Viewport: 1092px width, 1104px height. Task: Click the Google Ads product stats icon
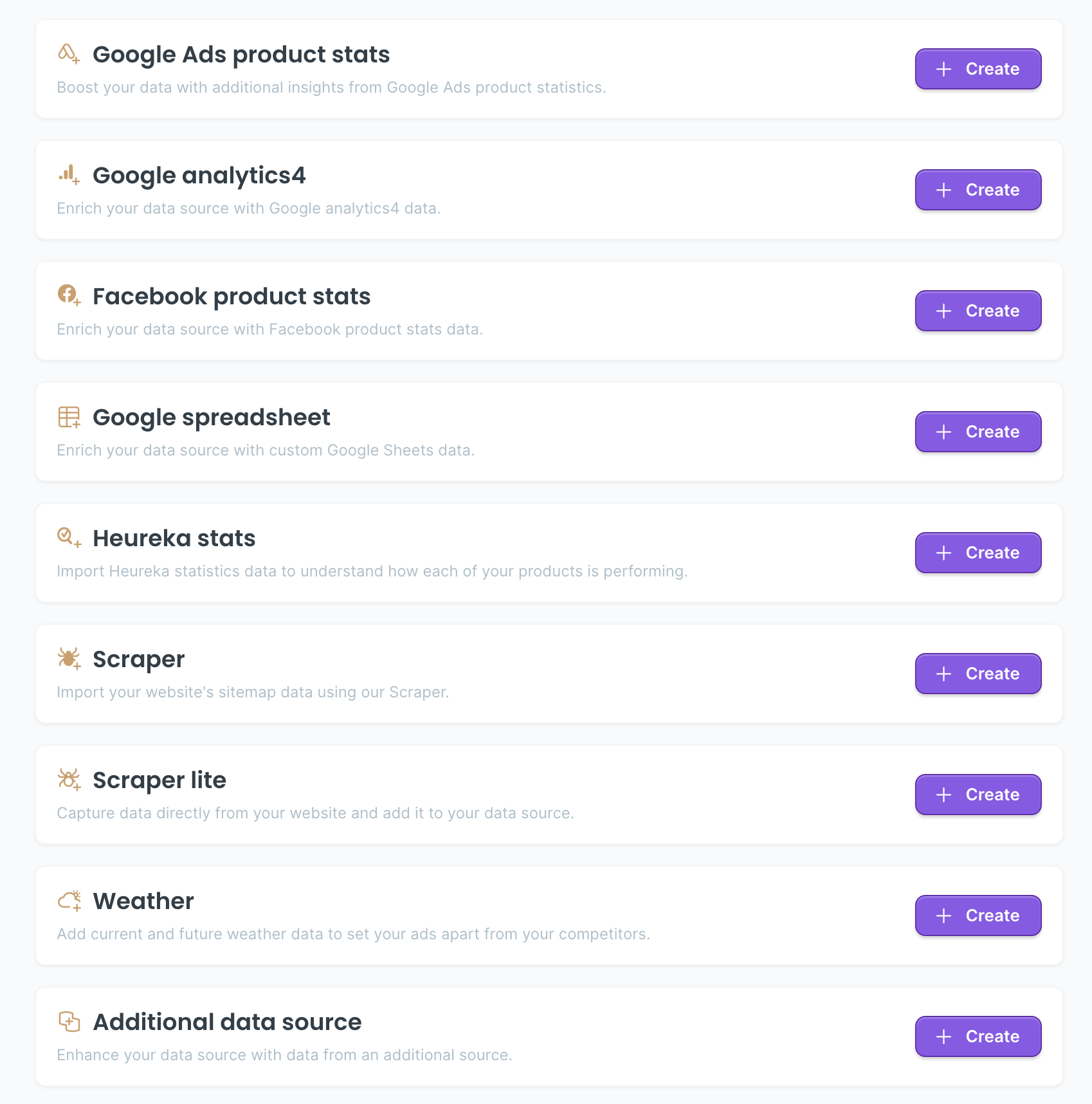68,54
